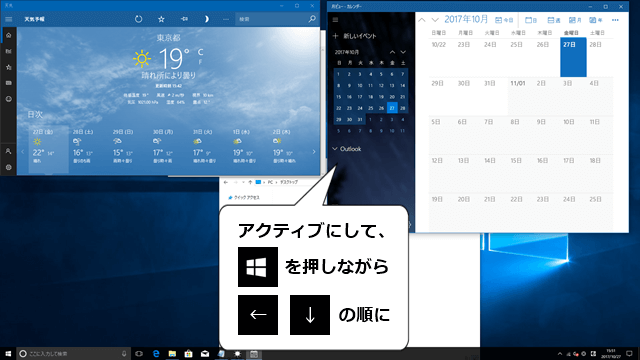Switch temperature units to Fahrenheit (F)

pyautogui.click(x=200, y=62)
